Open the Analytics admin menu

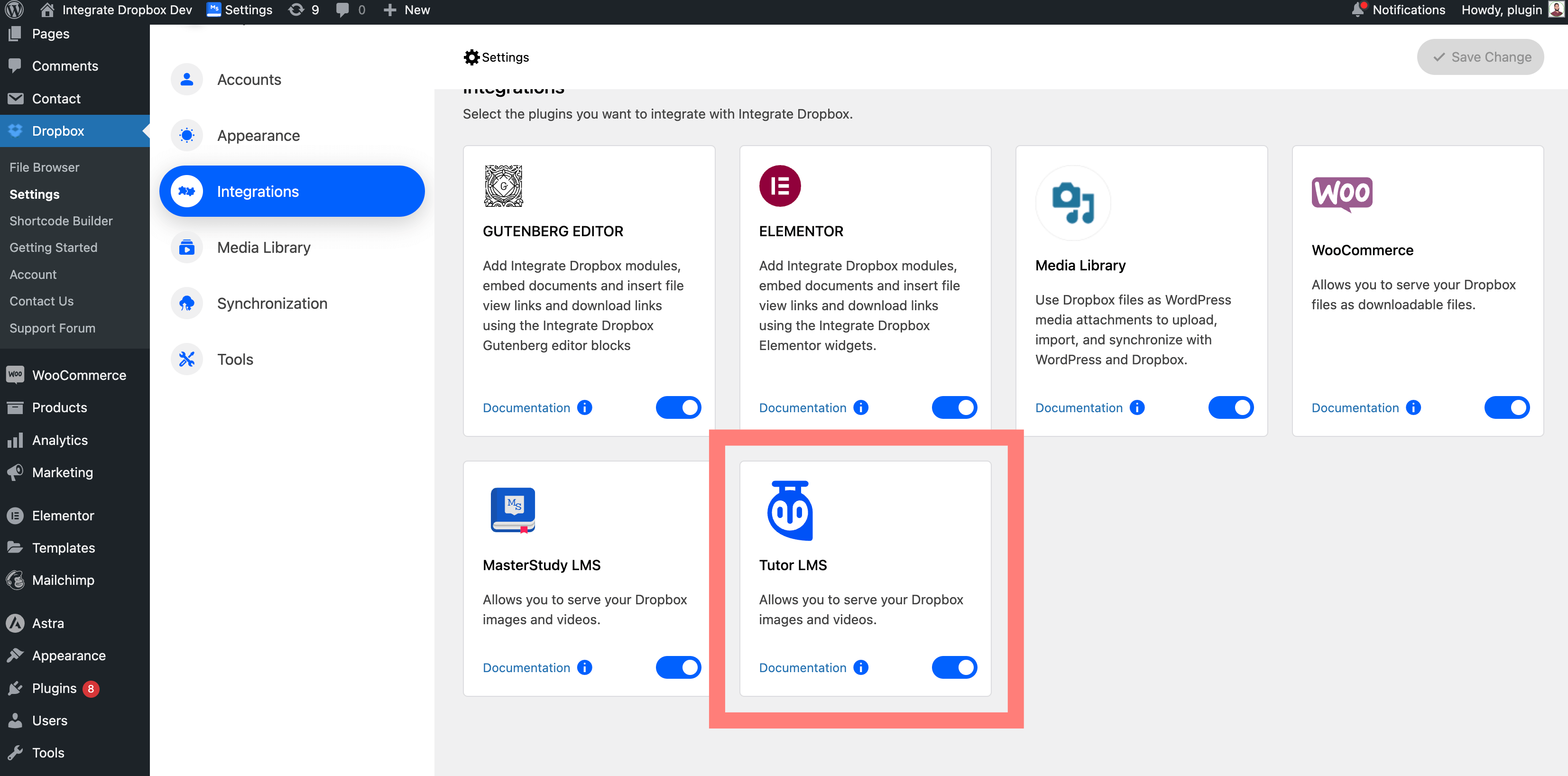[x=75, y=439]
